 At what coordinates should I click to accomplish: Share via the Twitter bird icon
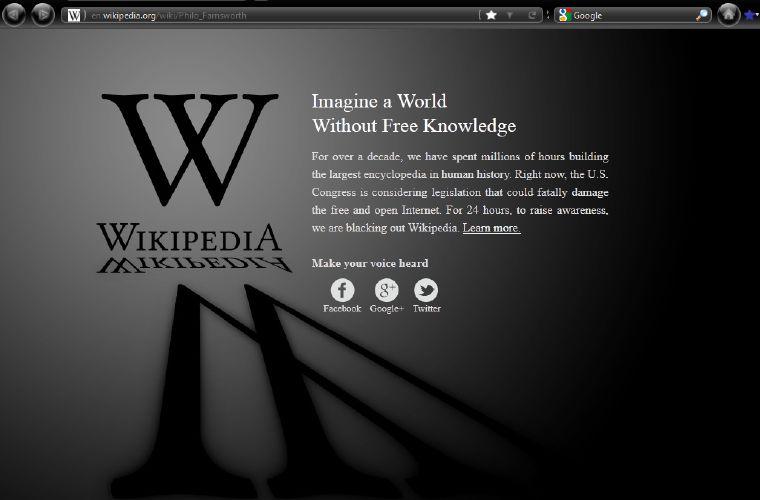pyautogui.click(x=426, y=290)
